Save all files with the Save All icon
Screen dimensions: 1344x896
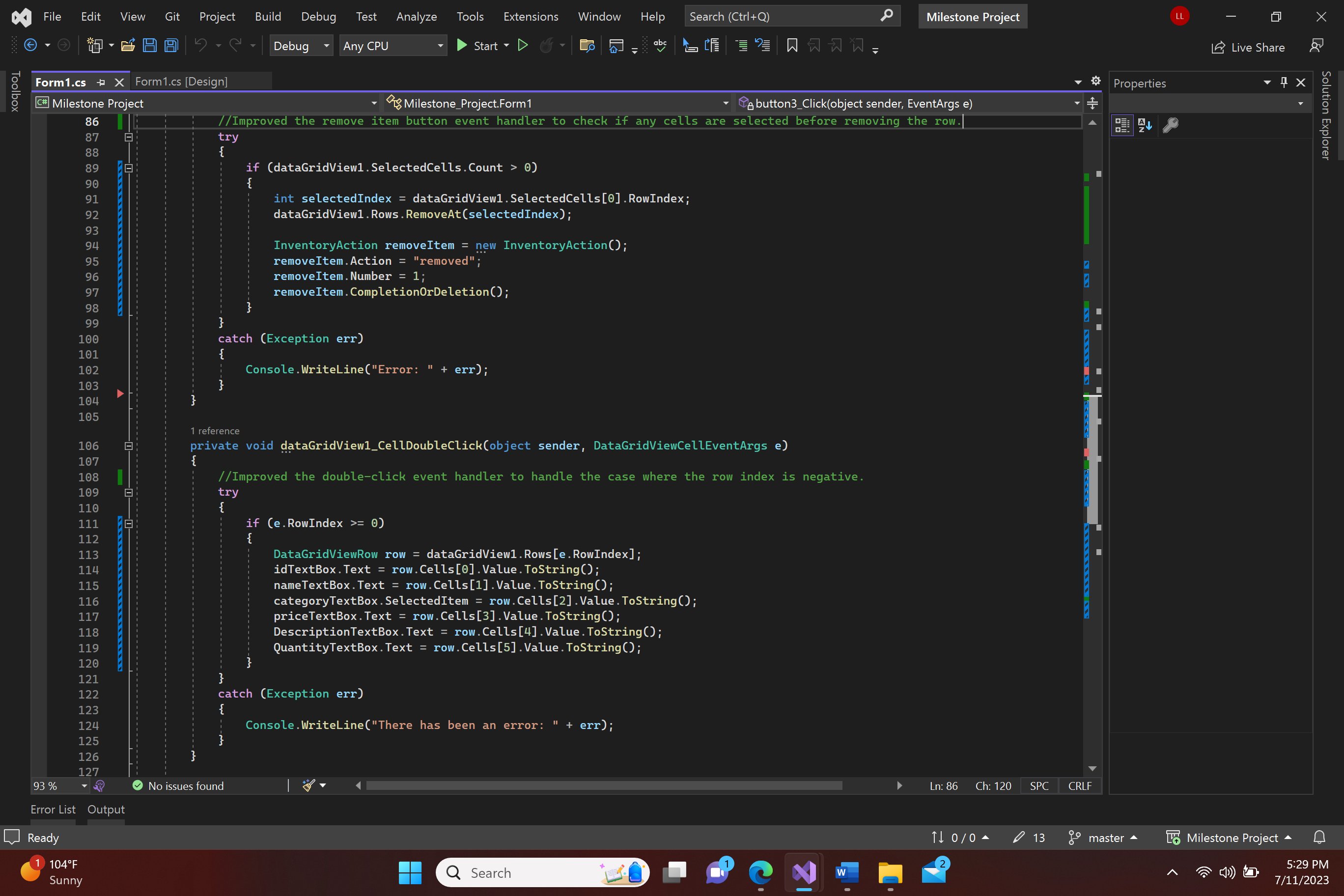(171, 46)
